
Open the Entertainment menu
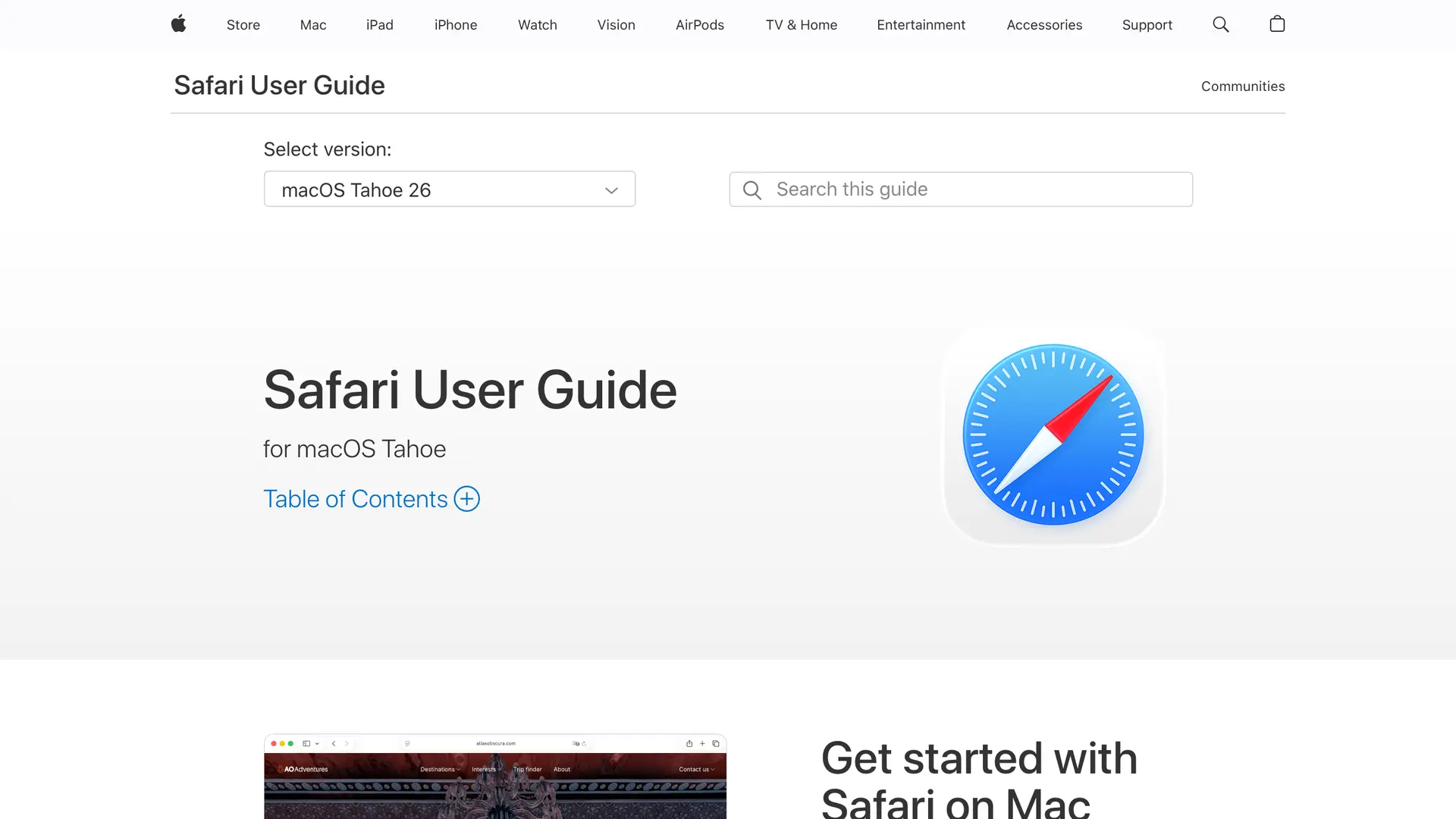pyautogui.click(x=921, y=25)
